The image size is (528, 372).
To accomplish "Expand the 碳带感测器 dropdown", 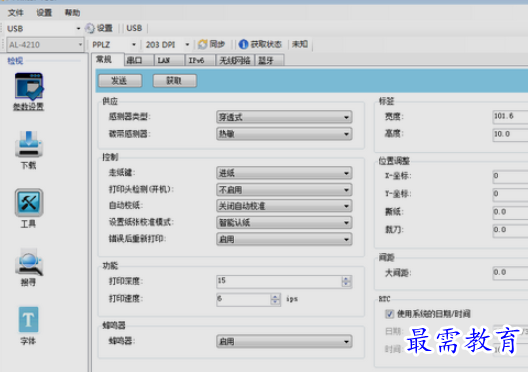I will point(284,134).
